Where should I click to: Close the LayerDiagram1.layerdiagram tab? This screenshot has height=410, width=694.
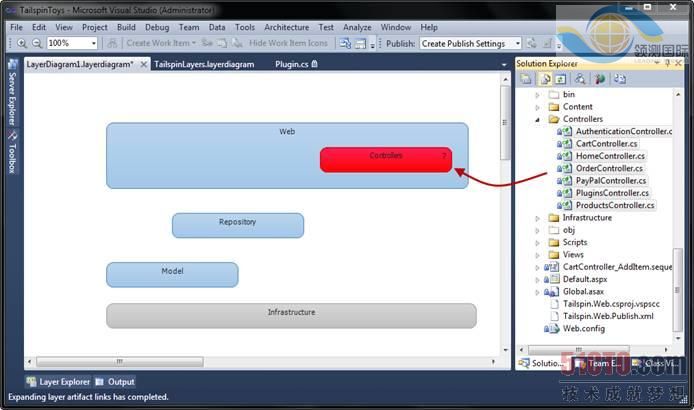pyautogui.click(x=145, y=64)
